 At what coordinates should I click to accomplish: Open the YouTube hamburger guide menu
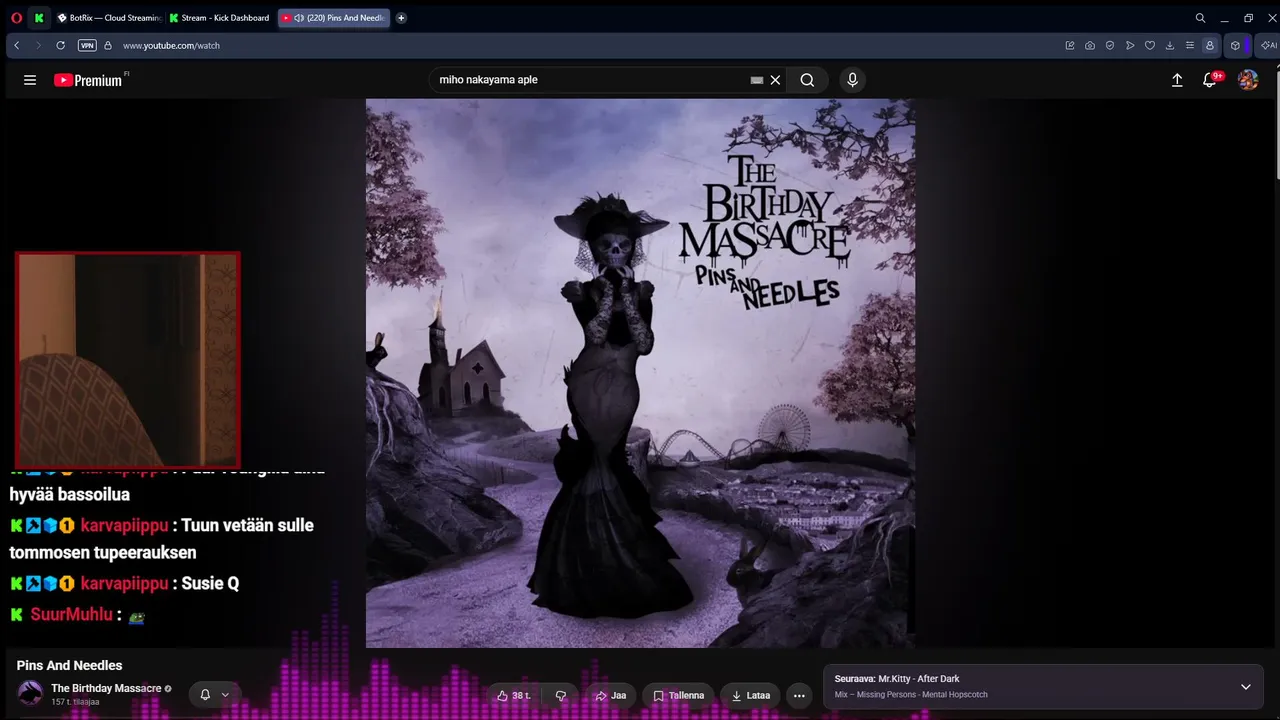point(30,80)
